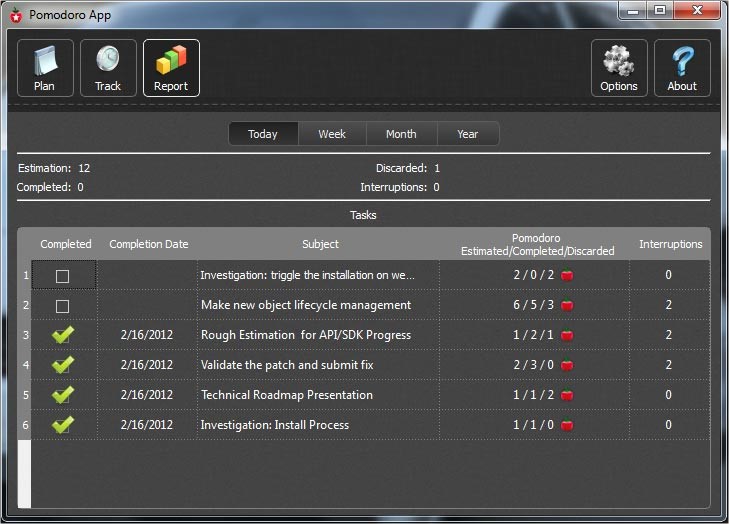Click tomato icon in Rough Estimation row
Viewport: 729px width, 524px height.
tap(567, 335)
